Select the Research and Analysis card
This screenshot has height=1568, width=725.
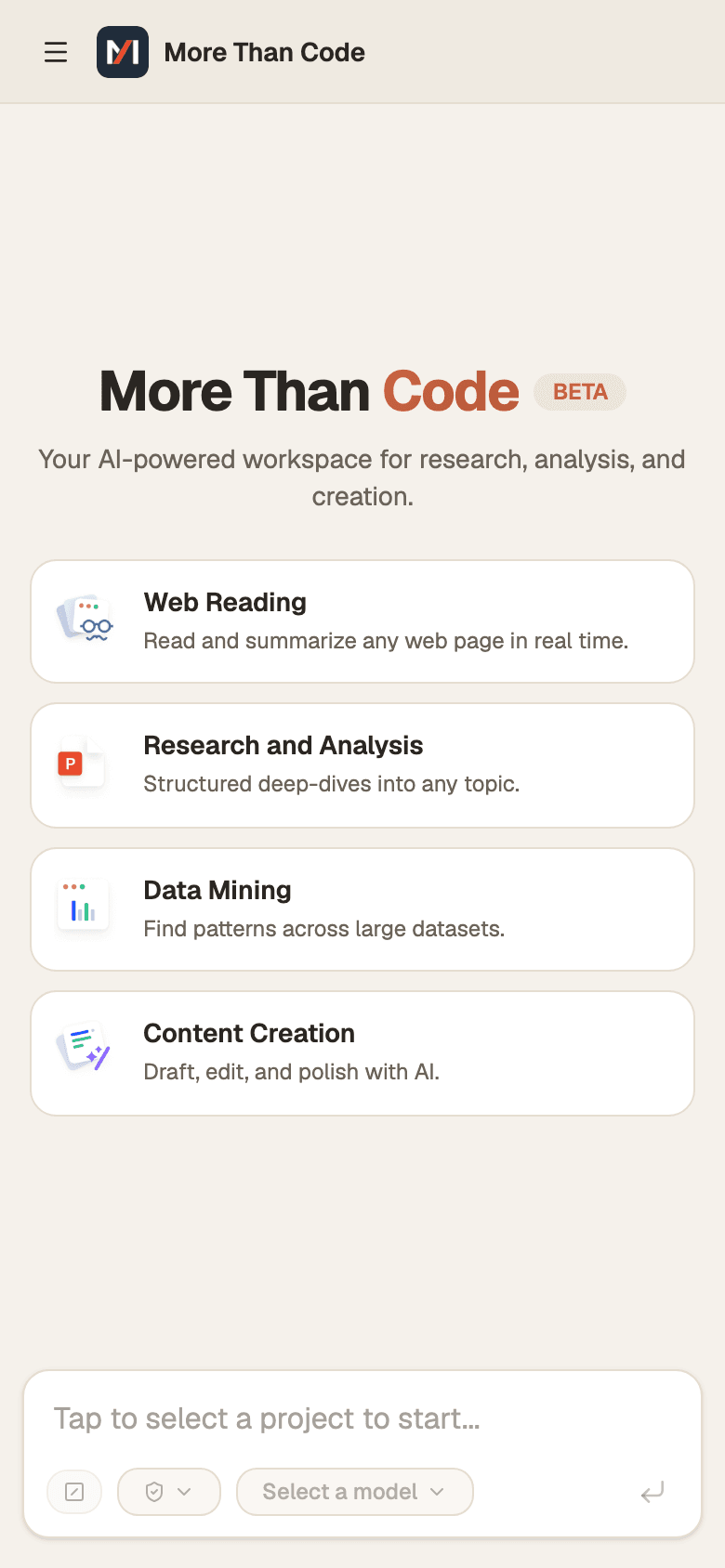coord(362,765)
